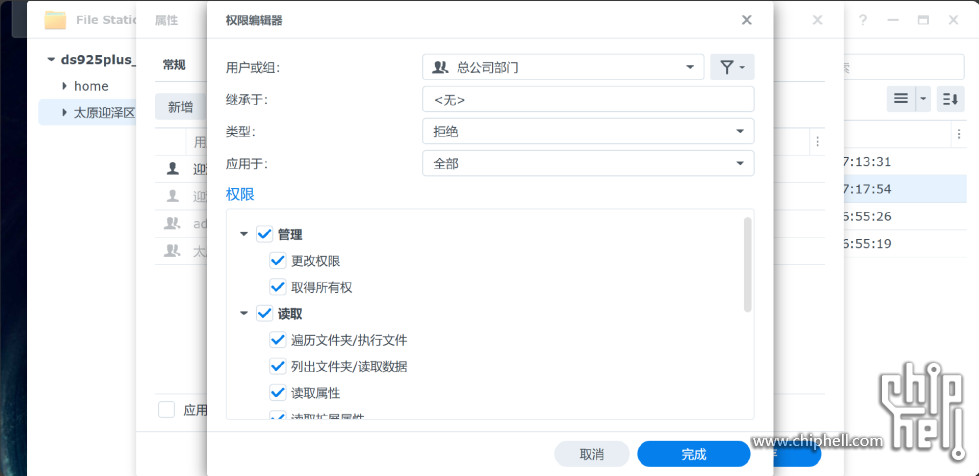Click the 权限 section heading

click(240, 194)
